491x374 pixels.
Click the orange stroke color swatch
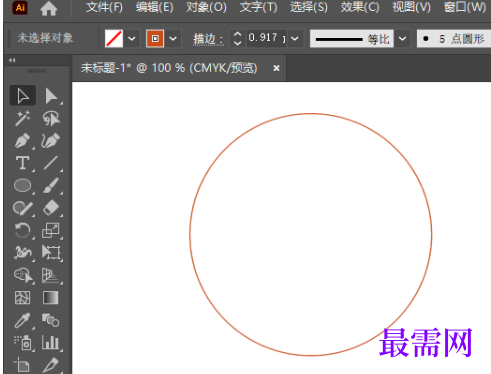point(155,39)
